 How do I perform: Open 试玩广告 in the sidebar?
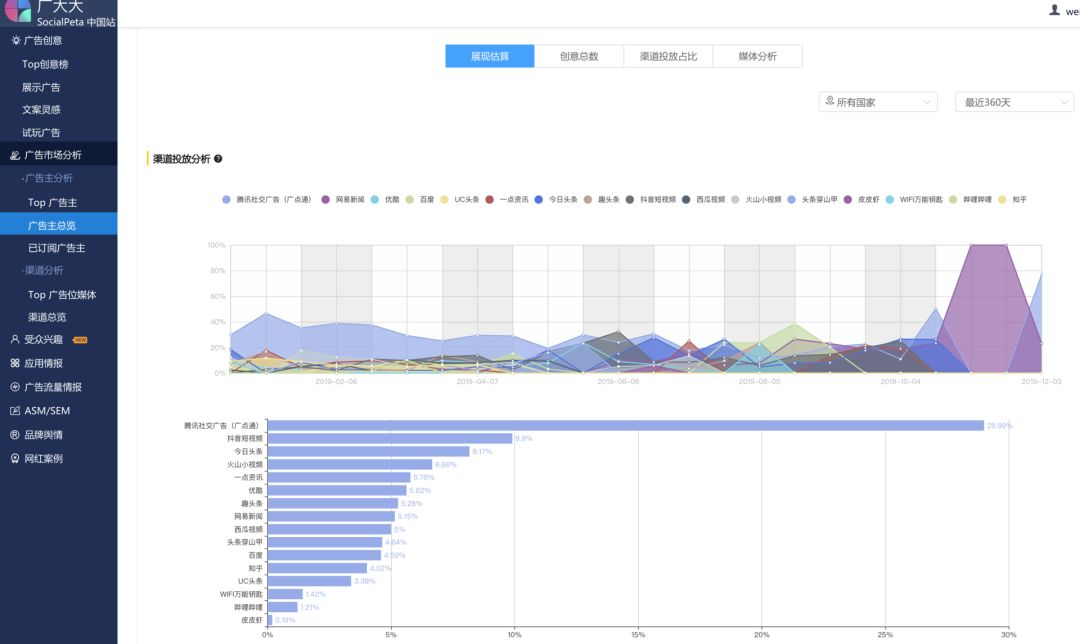[x=41, y=132]
